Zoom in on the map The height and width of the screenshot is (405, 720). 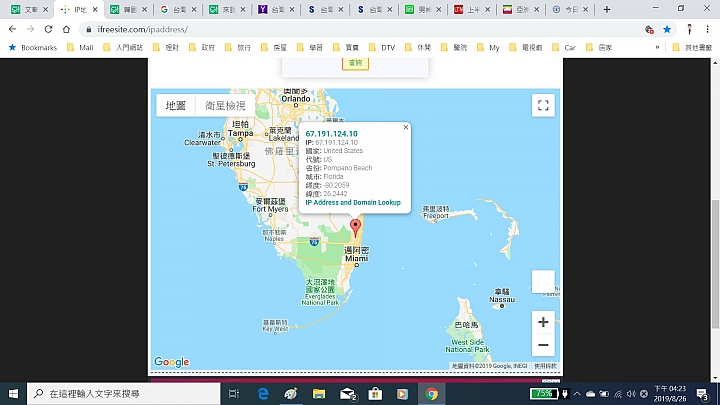543,322
